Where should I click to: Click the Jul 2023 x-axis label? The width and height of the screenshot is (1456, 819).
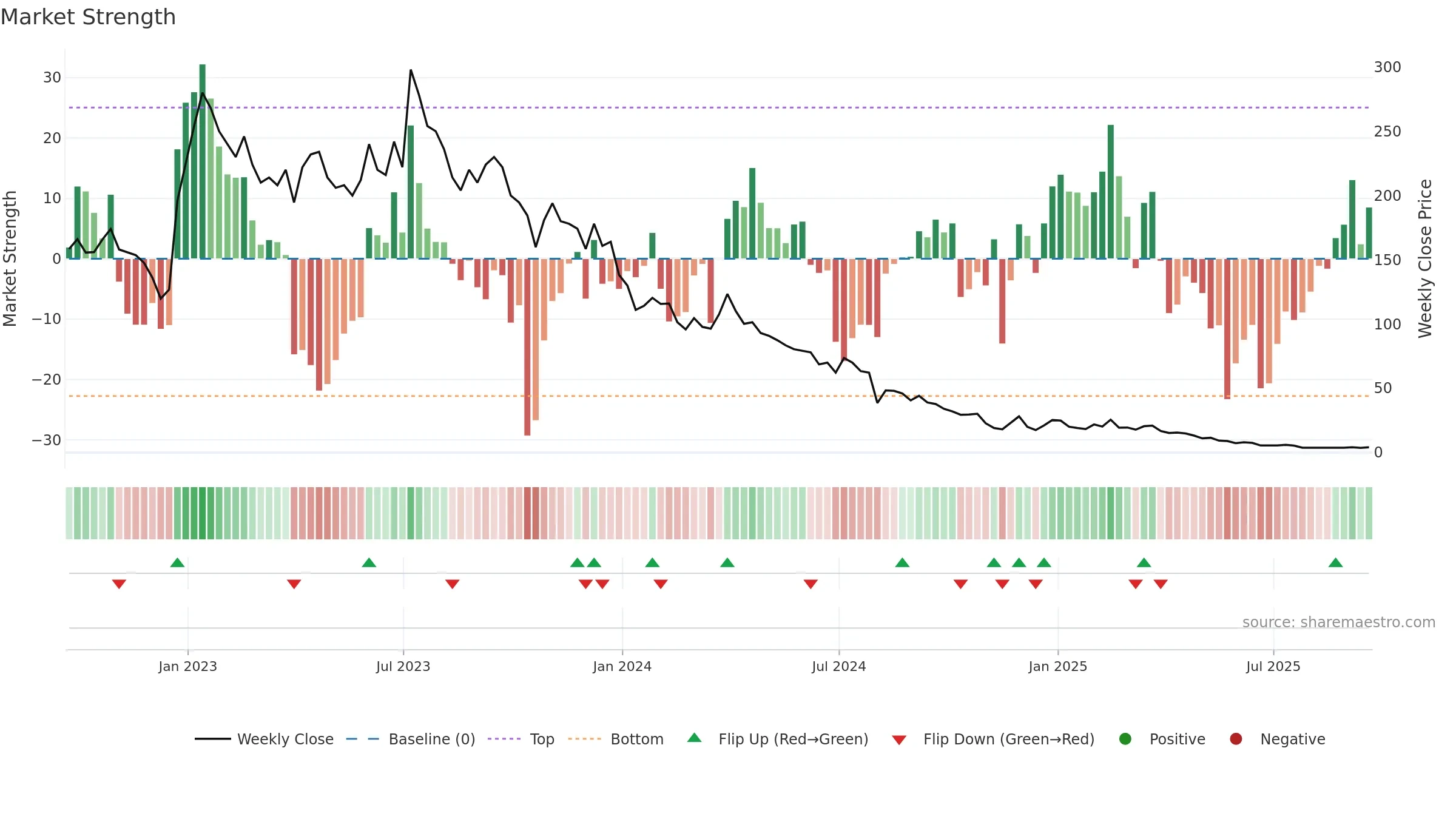tap(403, 667)
